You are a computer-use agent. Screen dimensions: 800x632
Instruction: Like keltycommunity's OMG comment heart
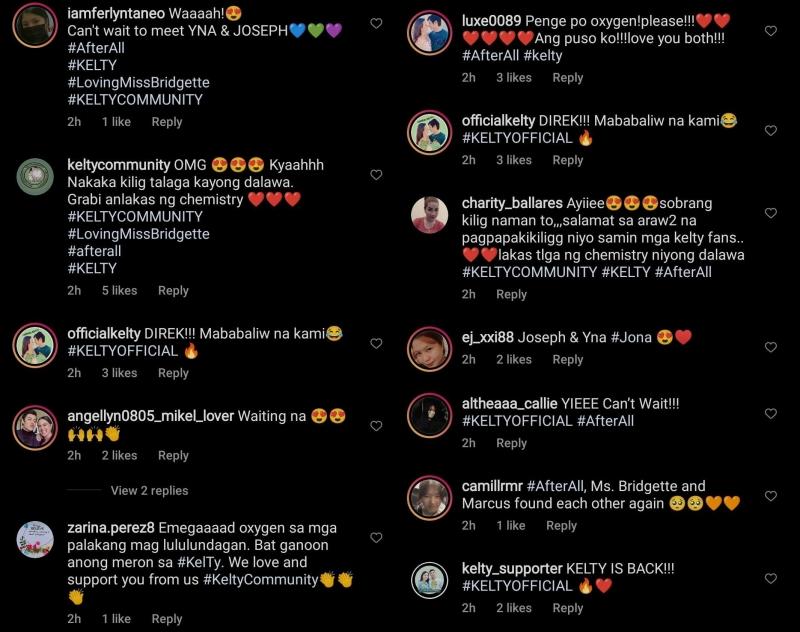pos(376,175)
